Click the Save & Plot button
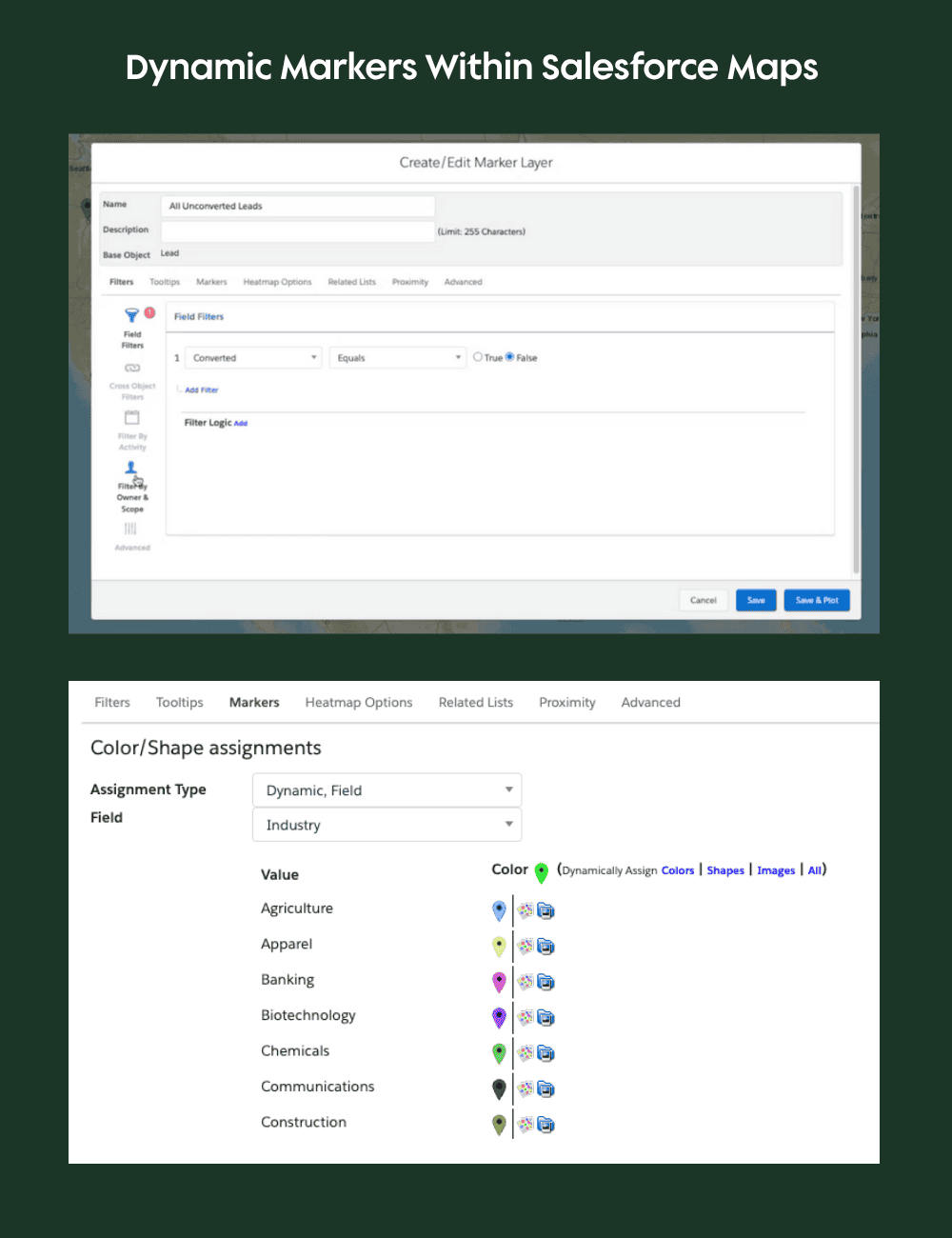 pos(816,600)
